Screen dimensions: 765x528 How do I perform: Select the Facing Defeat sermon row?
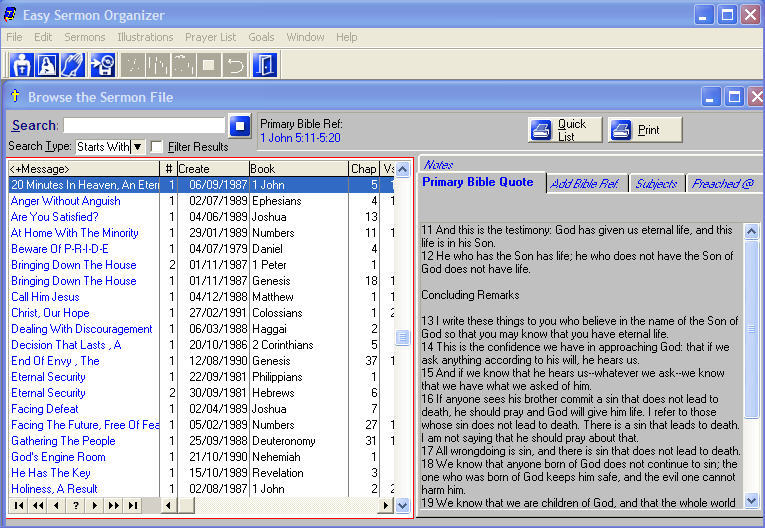coord(201,409)
